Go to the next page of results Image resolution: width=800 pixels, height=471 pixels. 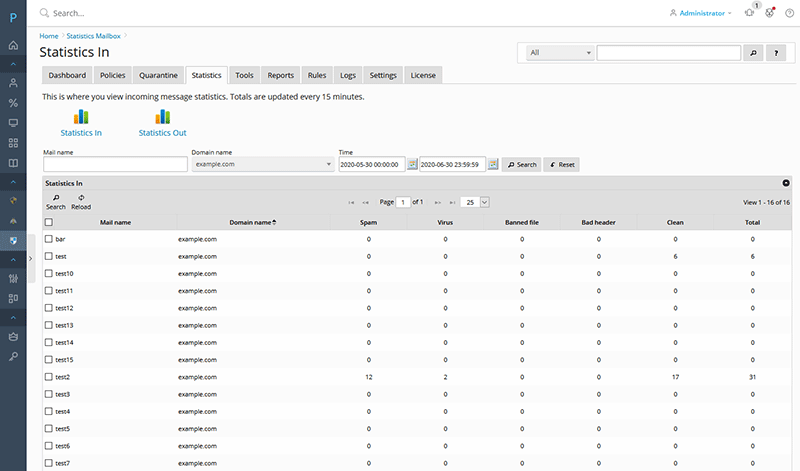[437, 203]
